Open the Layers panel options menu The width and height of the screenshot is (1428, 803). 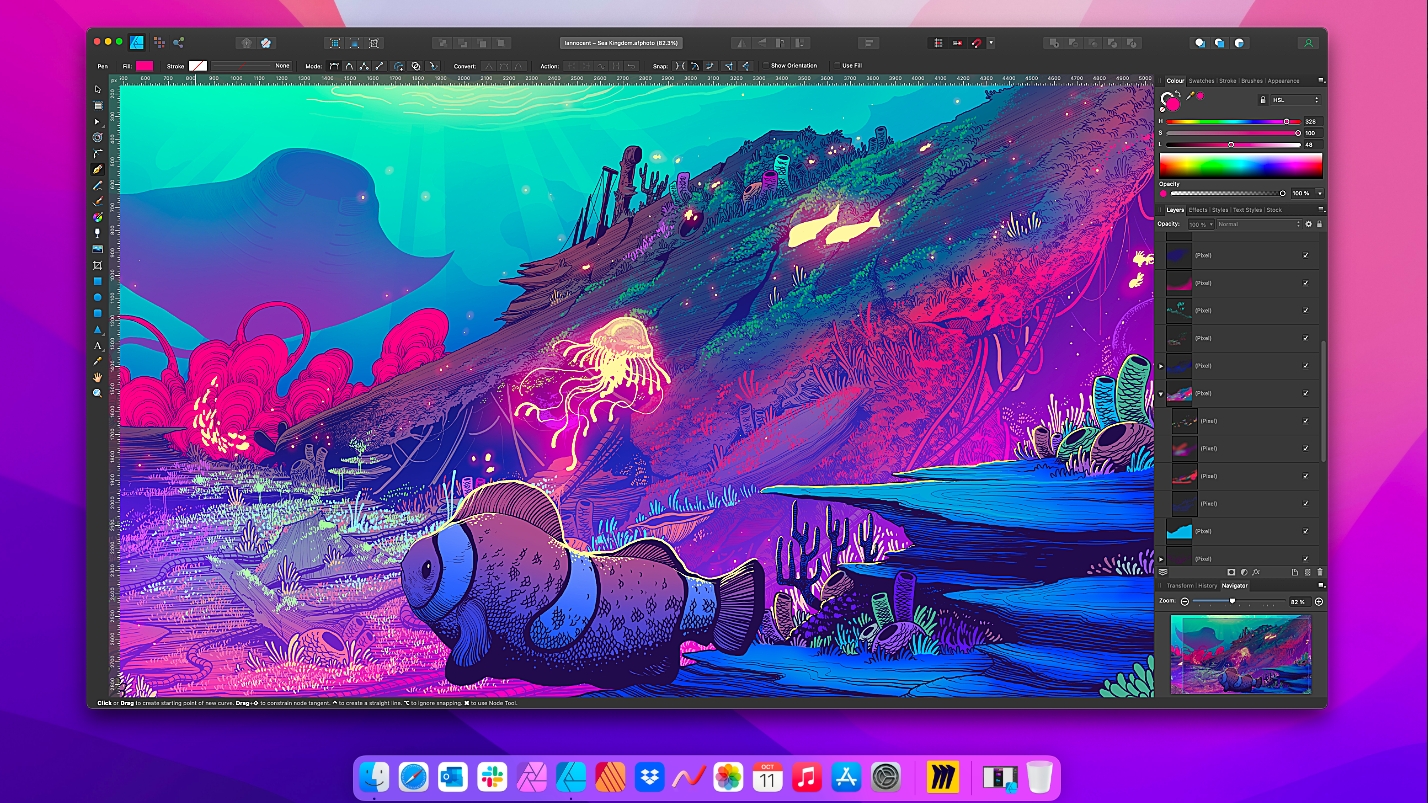click(x=1321, y=210)
